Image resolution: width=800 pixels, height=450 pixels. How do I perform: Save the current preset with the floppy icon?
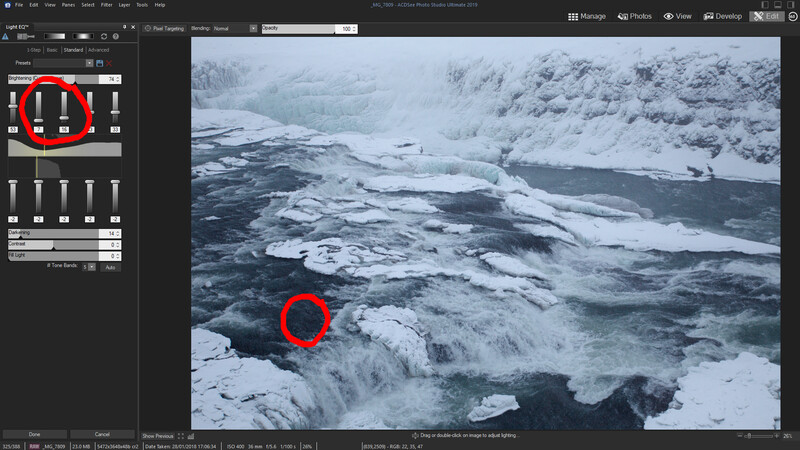click(99, 63)
